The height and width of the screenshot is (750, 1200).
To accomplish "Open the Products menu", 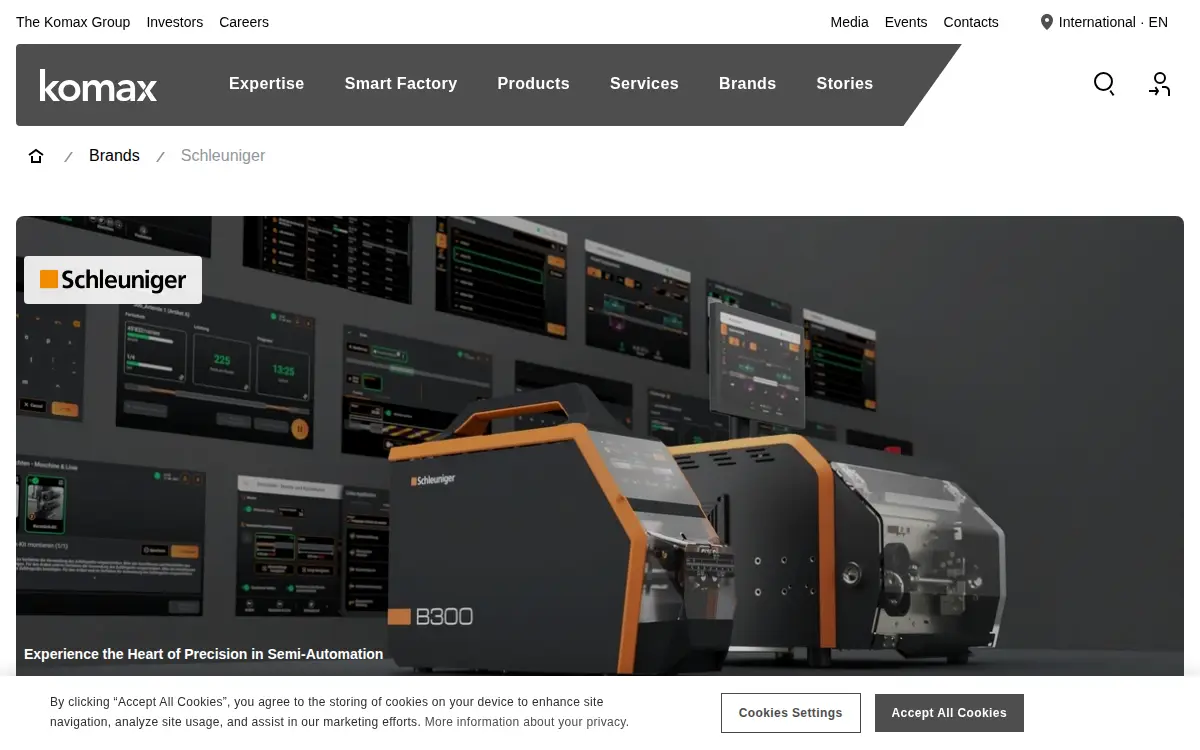I will [533, 84].
